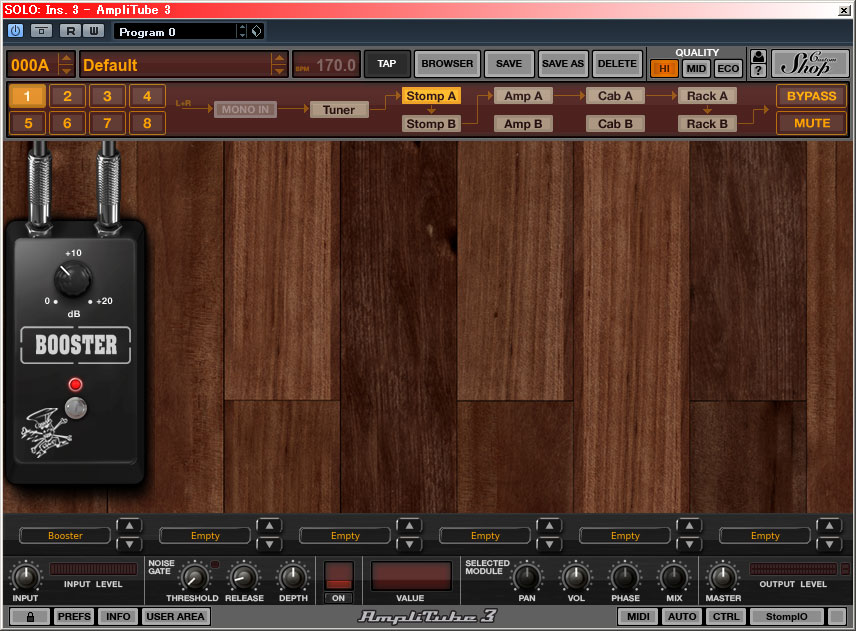The height and width of the screenshot is (631, 856).
Task: Toggle the MONO IN input mode
Action: pyautogui.click(x=245, y=110)
